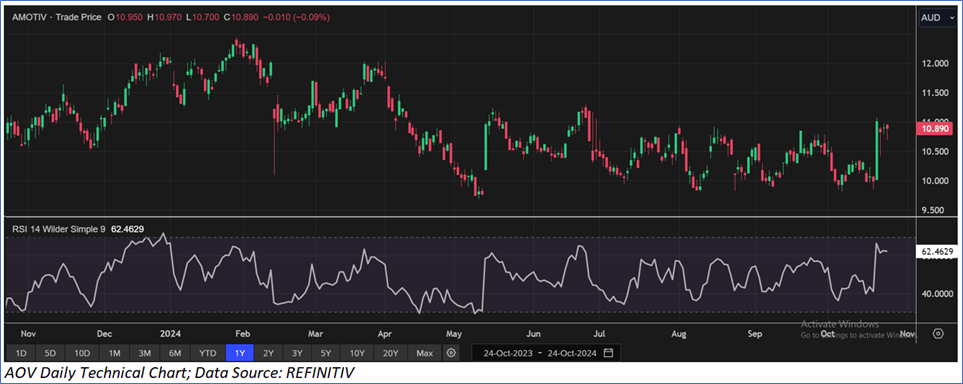Choose the 10Y time range

(357, 353)
